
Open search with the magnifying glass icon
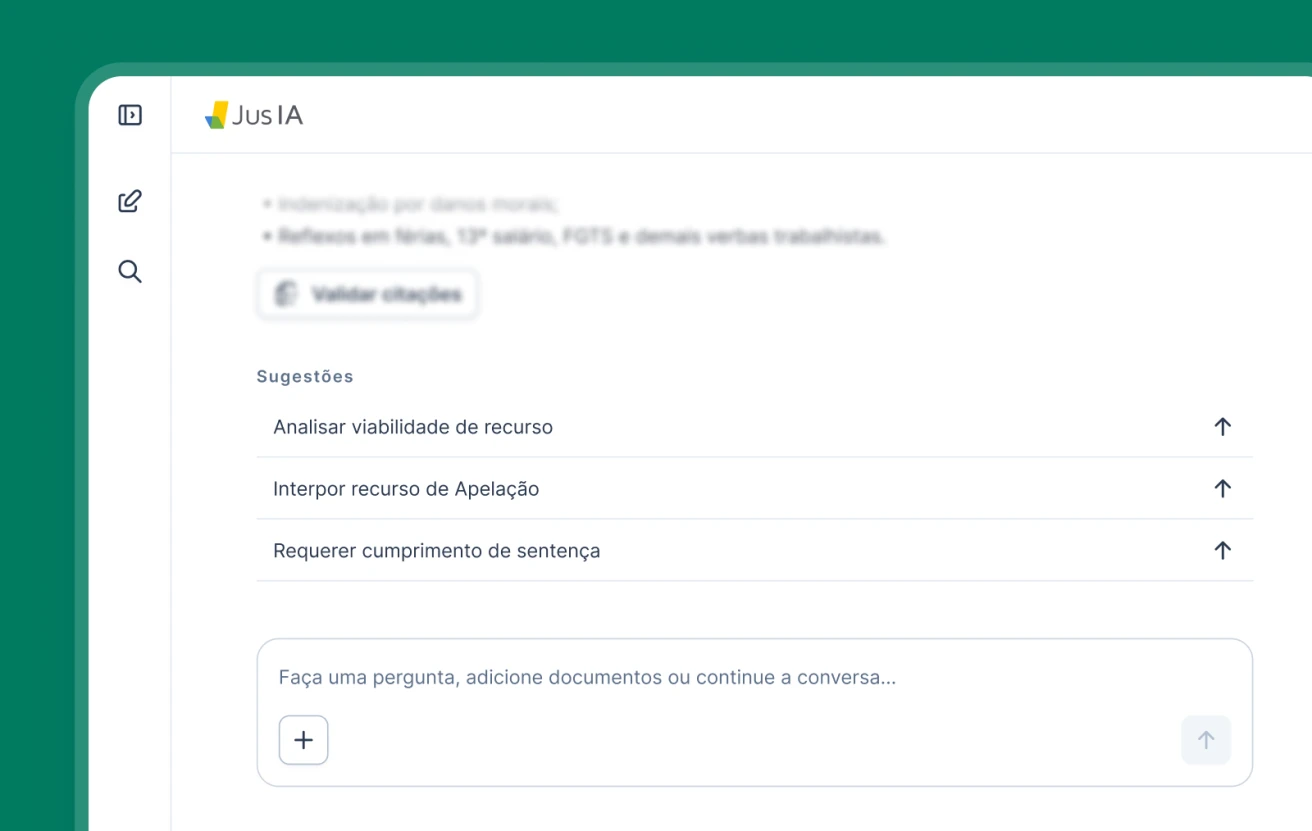pos(130,271)
